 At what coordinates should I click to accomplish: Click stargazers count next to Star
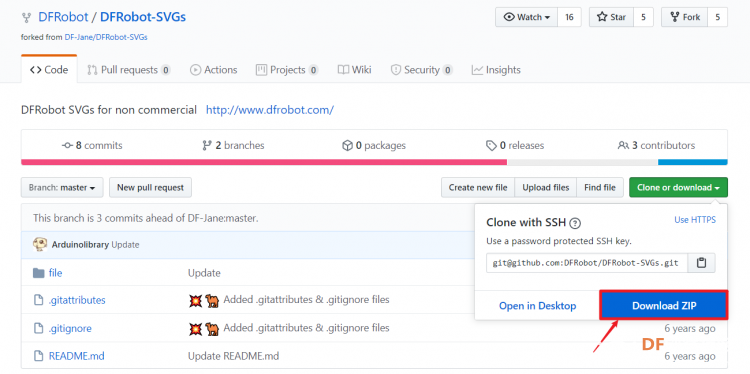(644, 17)
